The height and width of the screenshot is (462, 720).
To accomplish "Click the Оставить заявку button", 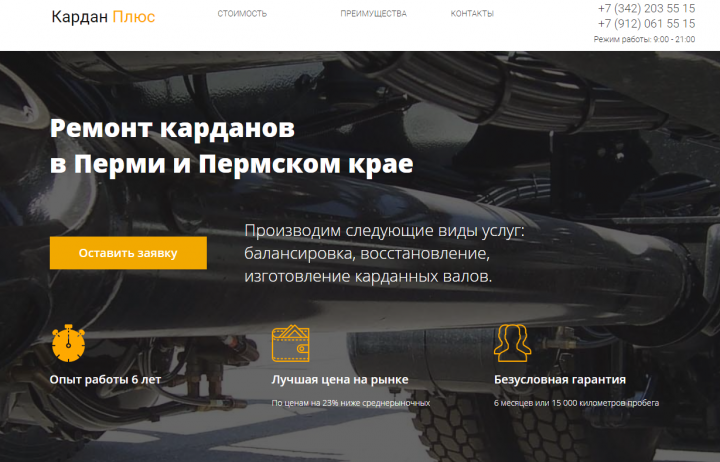I will (x=128, y=253).
